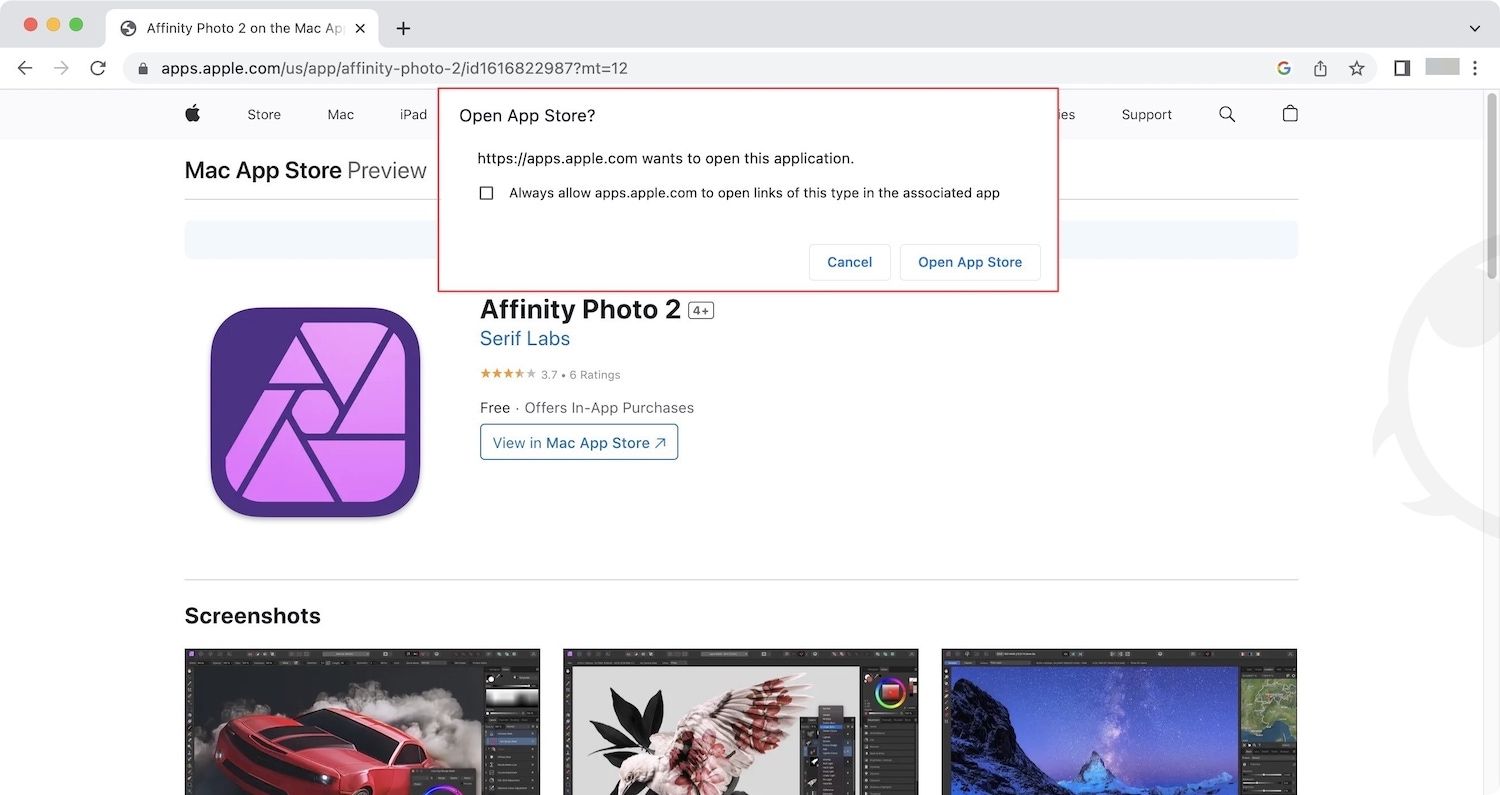Open the shopping bag icon

tap(1290, 114)
